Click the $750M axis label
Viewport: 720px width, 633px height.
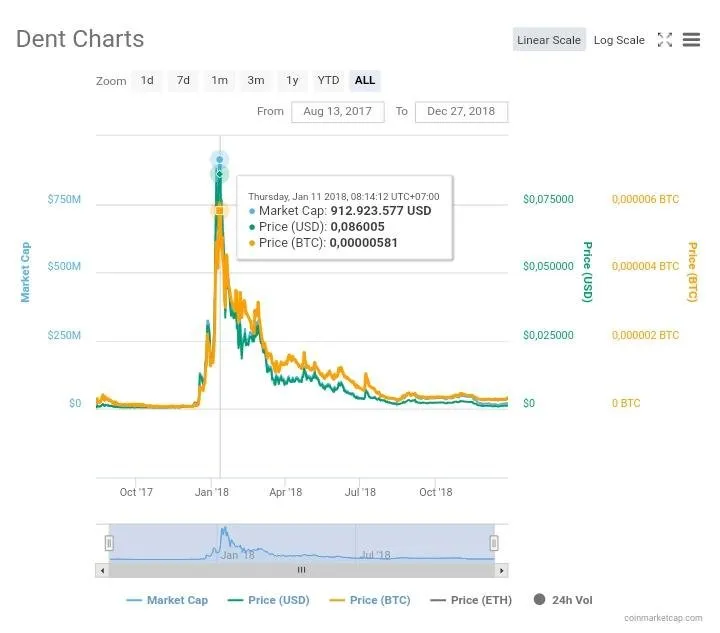[64, 199]
